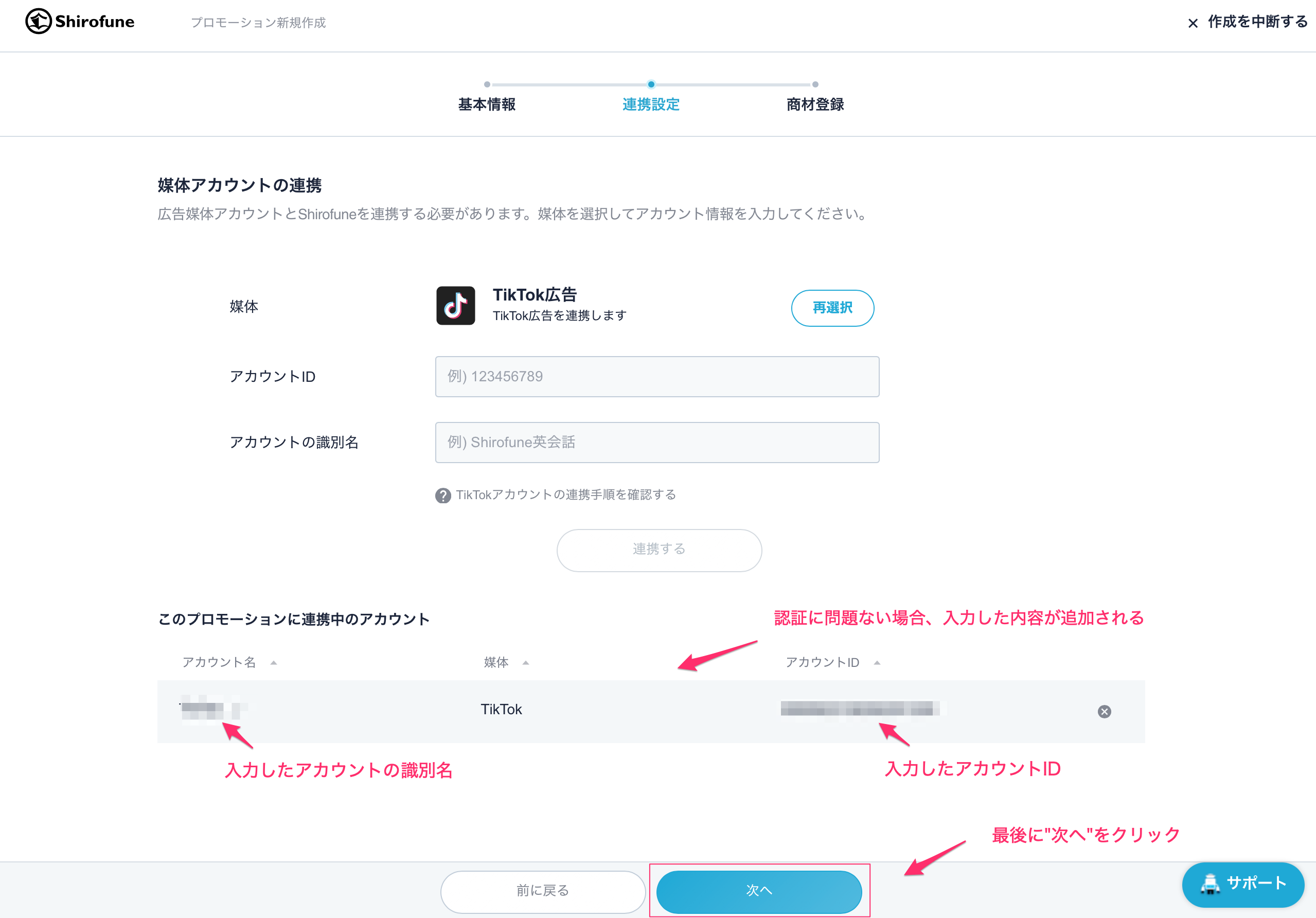Click the Shirofune logo
Screen dimensions: 1316x918
(x=80, y=22)
